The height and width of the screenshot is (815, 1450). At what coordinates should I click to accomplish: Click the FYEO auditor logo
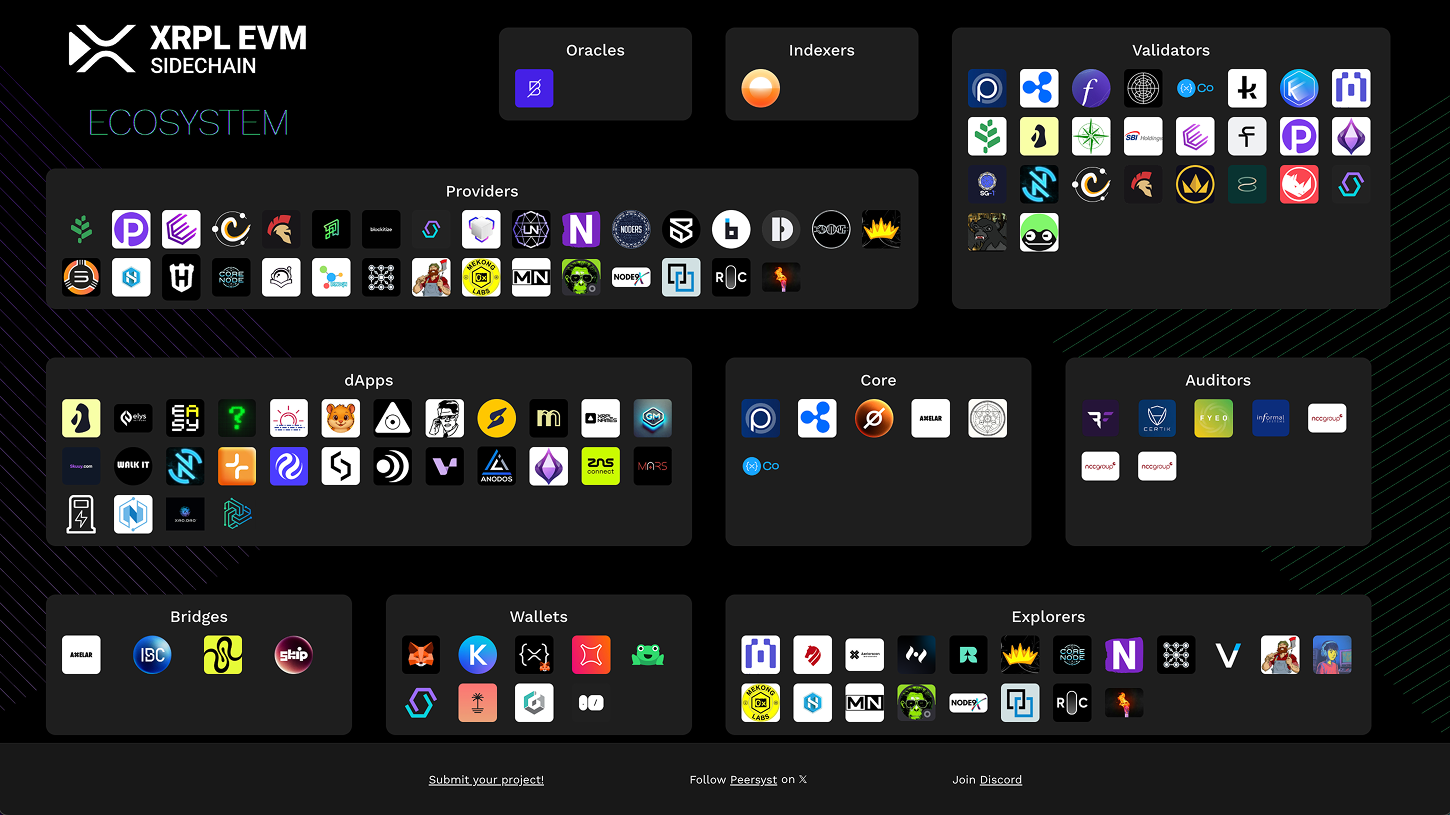1213,418
